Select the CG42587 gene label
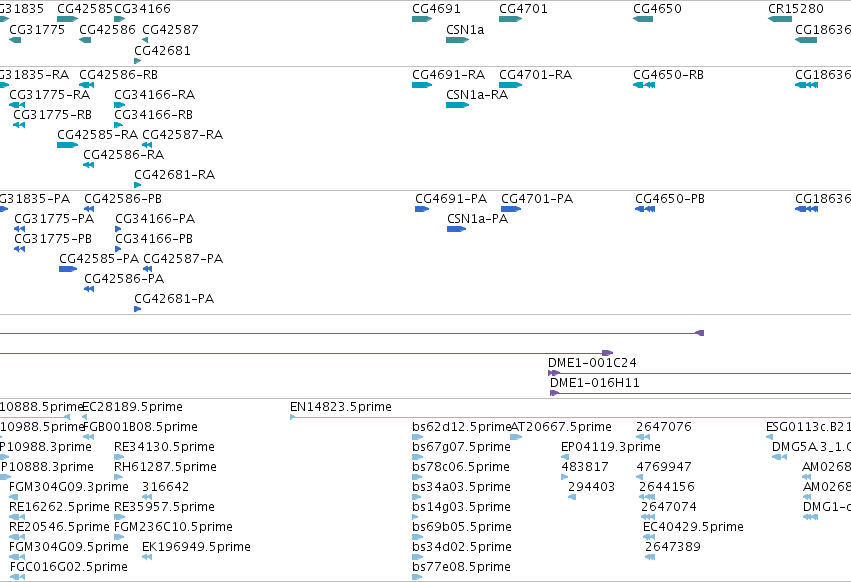The image size is (851, 582). 170,29
